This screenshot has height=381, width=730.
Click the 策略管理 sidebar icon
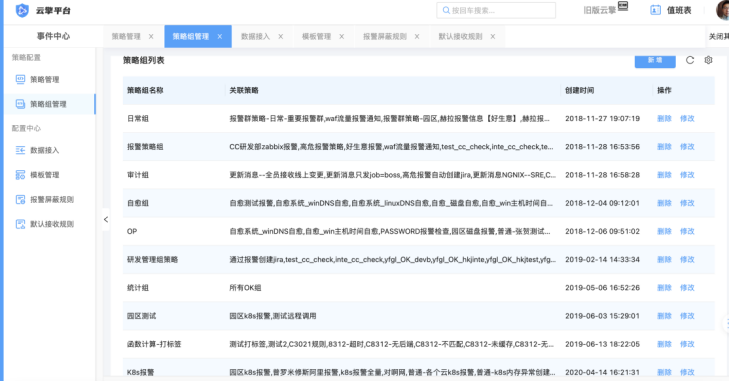click(x=20, y=79)
